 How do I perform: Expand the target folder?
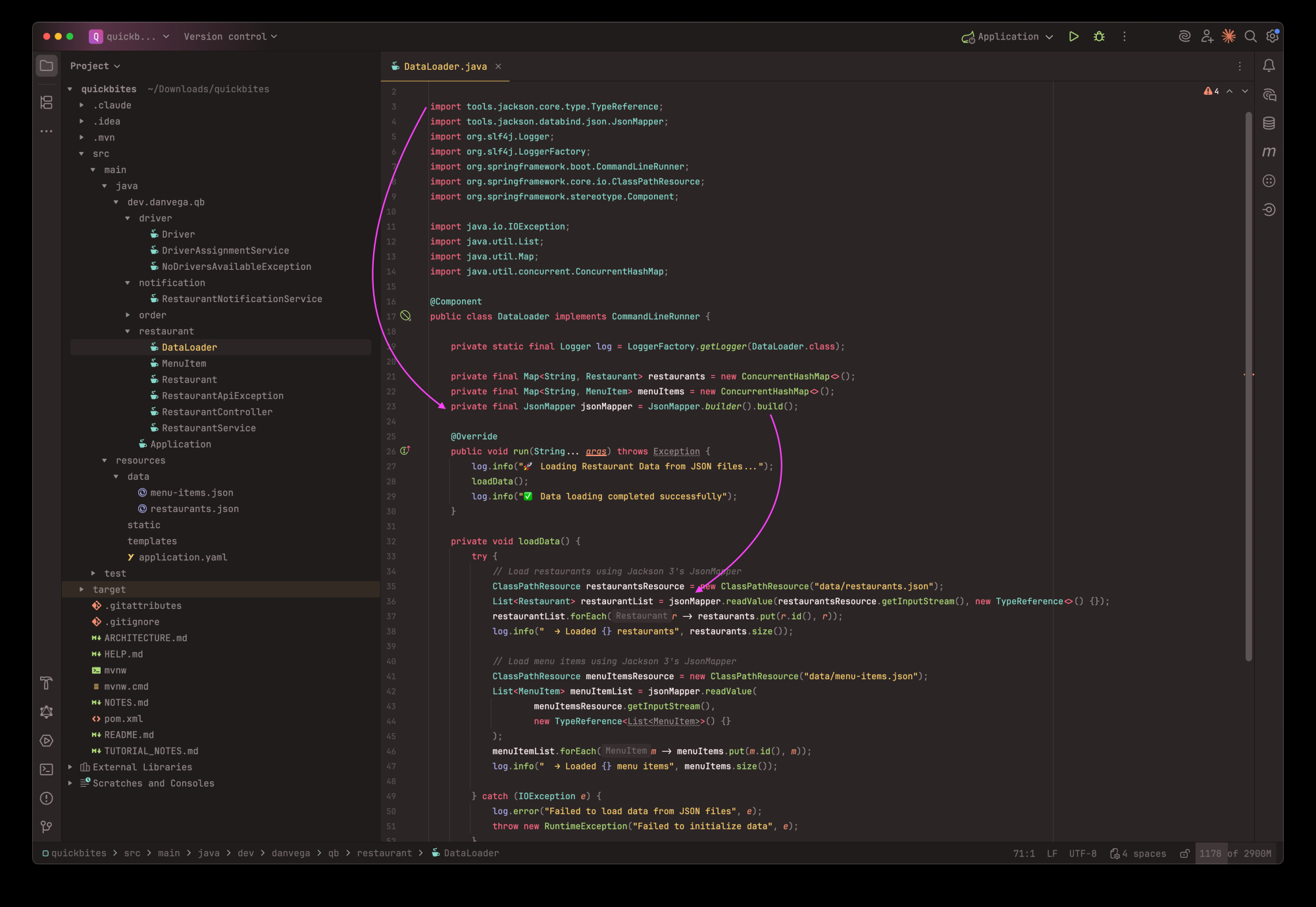pyautogui.click(x=82, y=590)
